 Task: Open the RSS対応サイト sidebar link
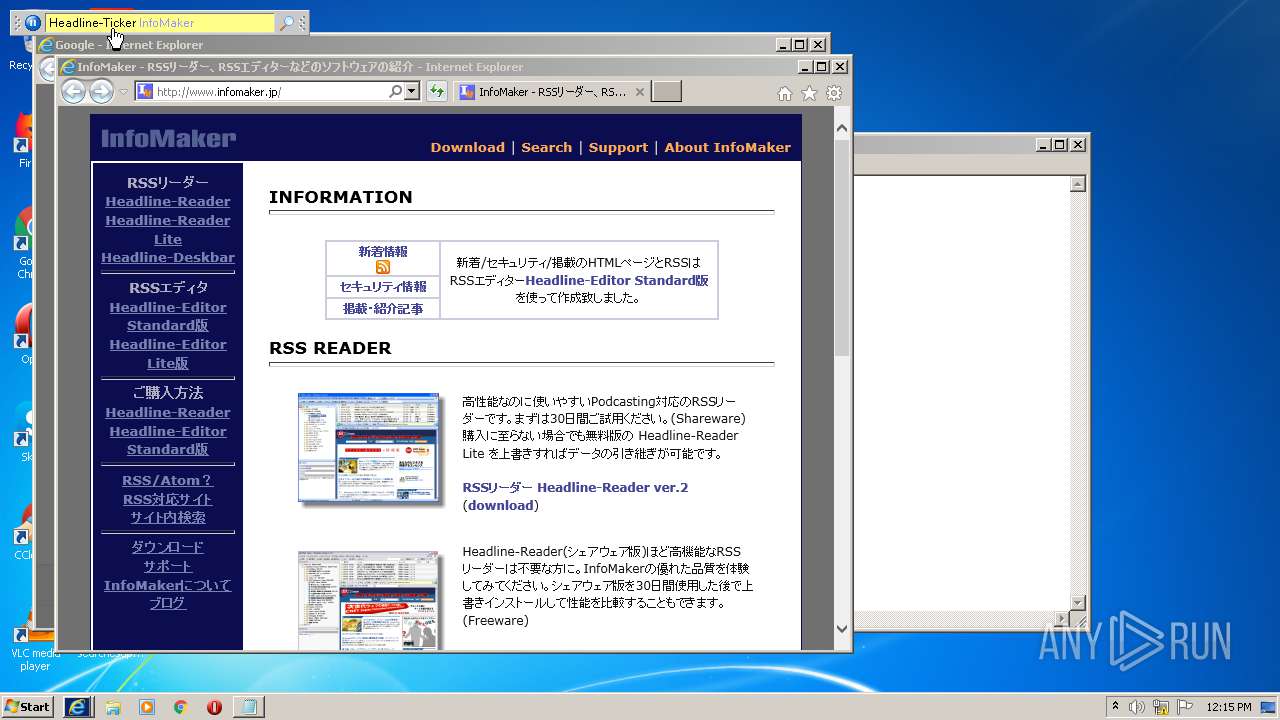click(168, 499)
